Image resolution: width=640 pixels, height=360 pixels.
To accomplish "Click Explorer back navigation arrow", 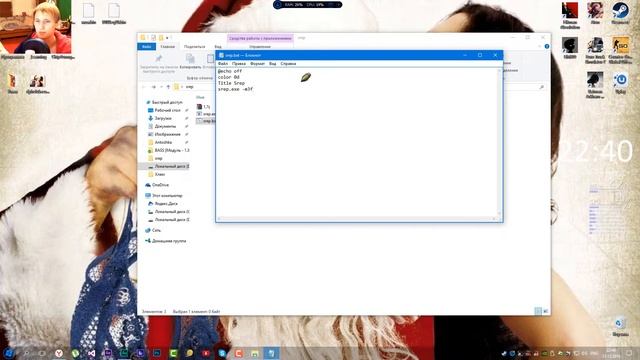I will (x=144, y=87).
